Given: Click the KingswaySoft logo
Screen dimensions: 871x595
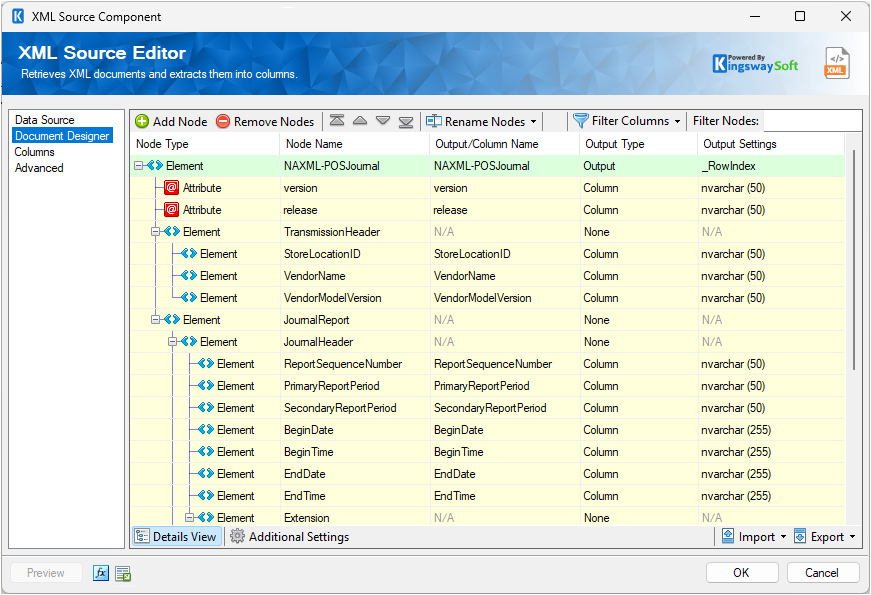Looking at the screenshot, I should click(x=755, y=63).
